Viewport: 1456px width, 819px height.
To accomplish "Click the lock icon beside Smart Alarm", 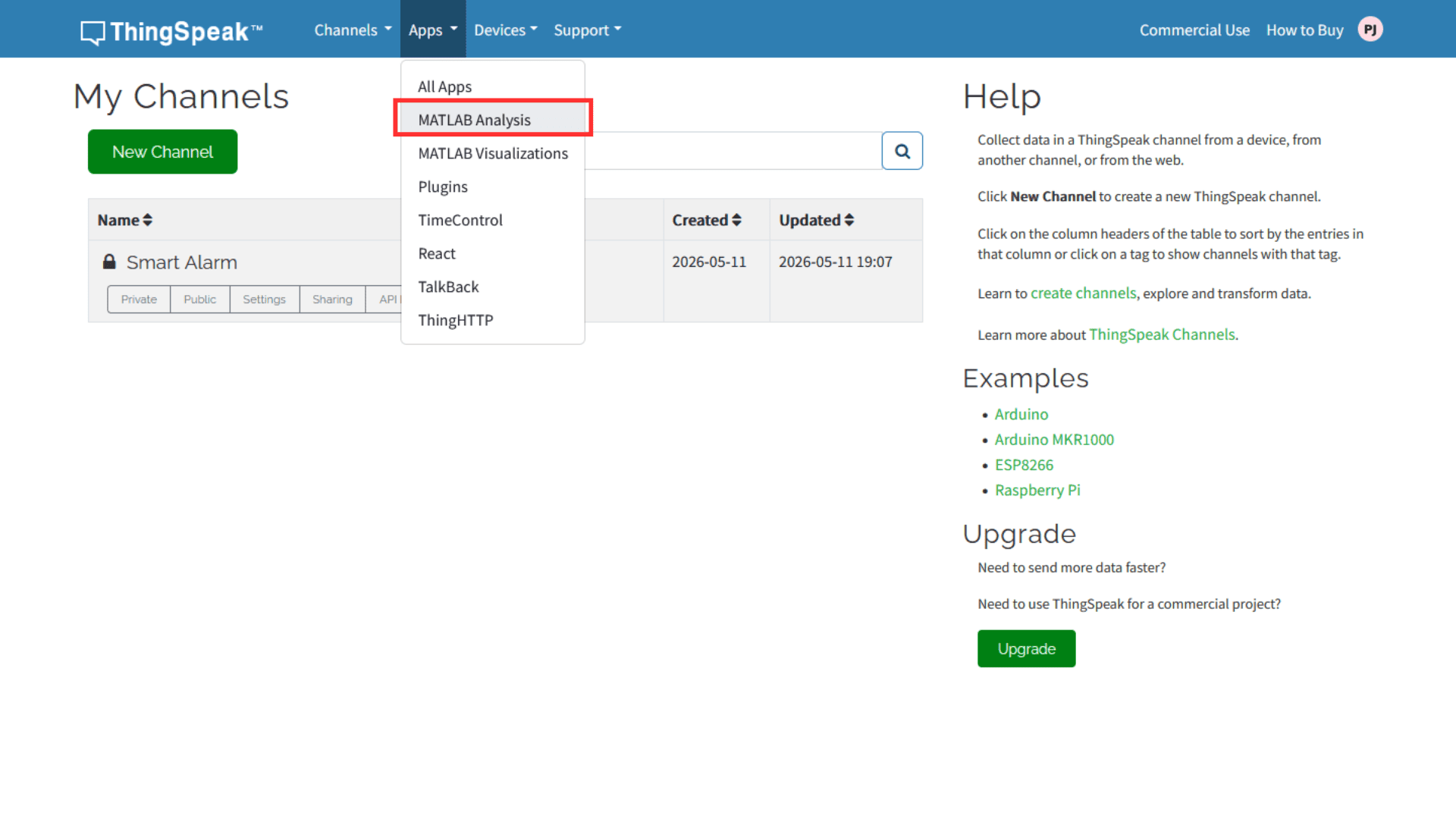I will pos(109,262).
